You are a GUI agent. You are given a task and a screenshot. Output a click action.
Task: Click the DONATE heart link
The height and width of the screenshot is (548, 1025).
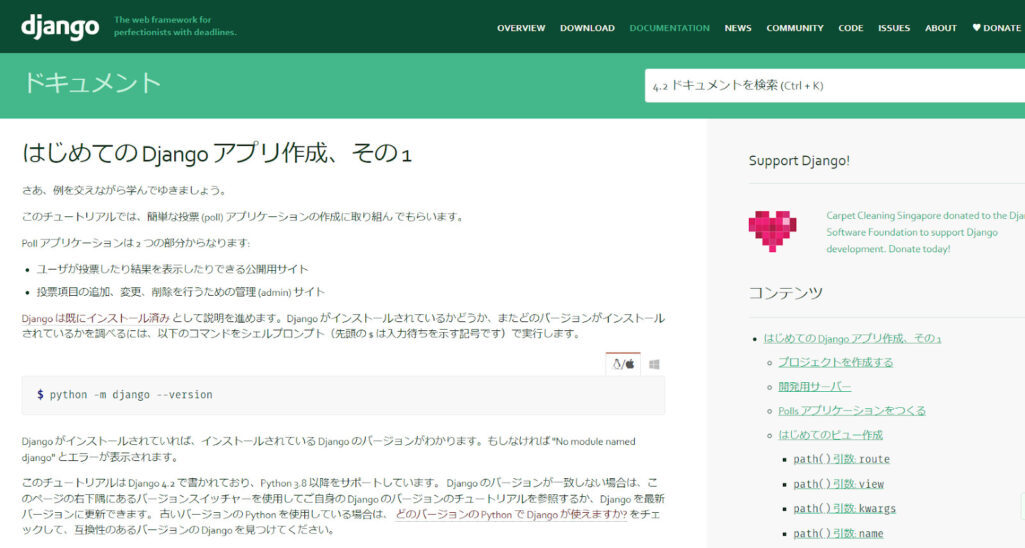pyautogui.click(x=996, y=28)
